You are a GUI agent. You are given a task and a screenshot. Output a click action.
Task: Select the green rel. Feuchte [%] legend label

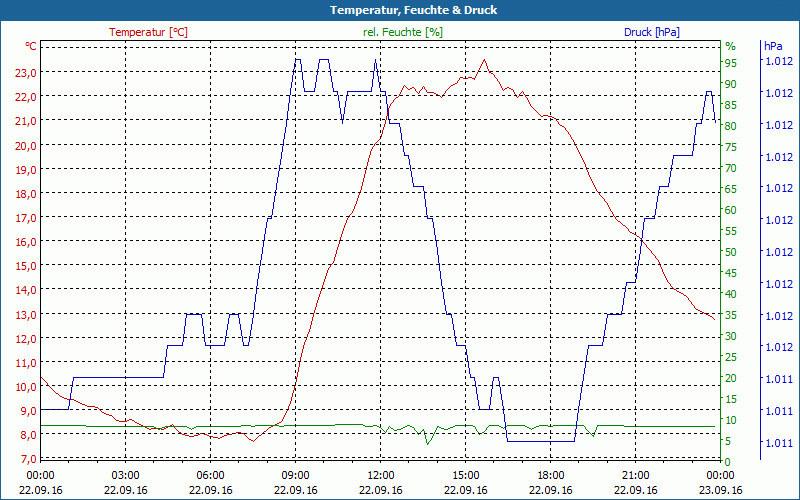click(403, 32)
